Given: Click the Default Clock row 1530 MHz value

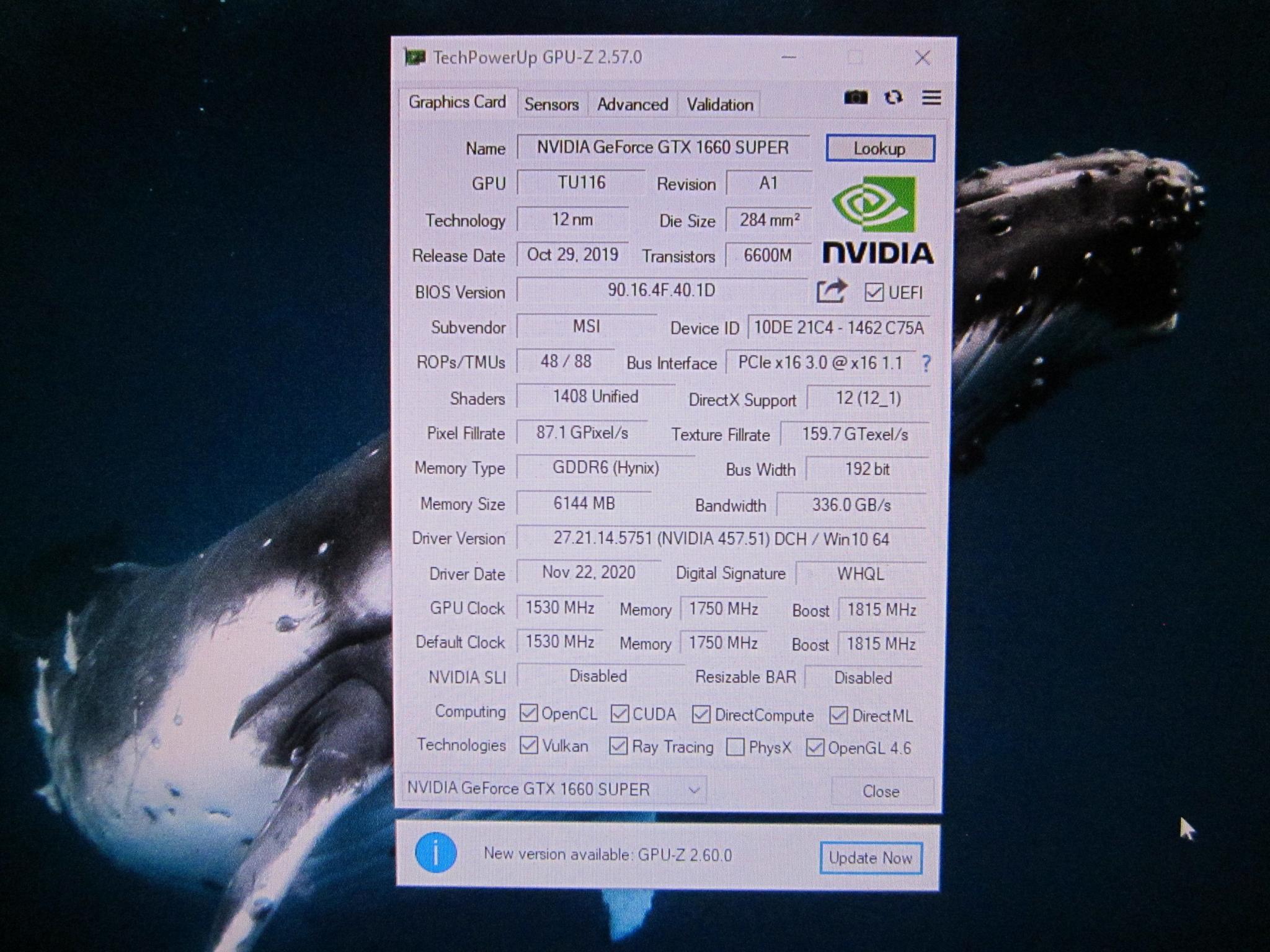Looking at the screenshot, I should 560,641.
